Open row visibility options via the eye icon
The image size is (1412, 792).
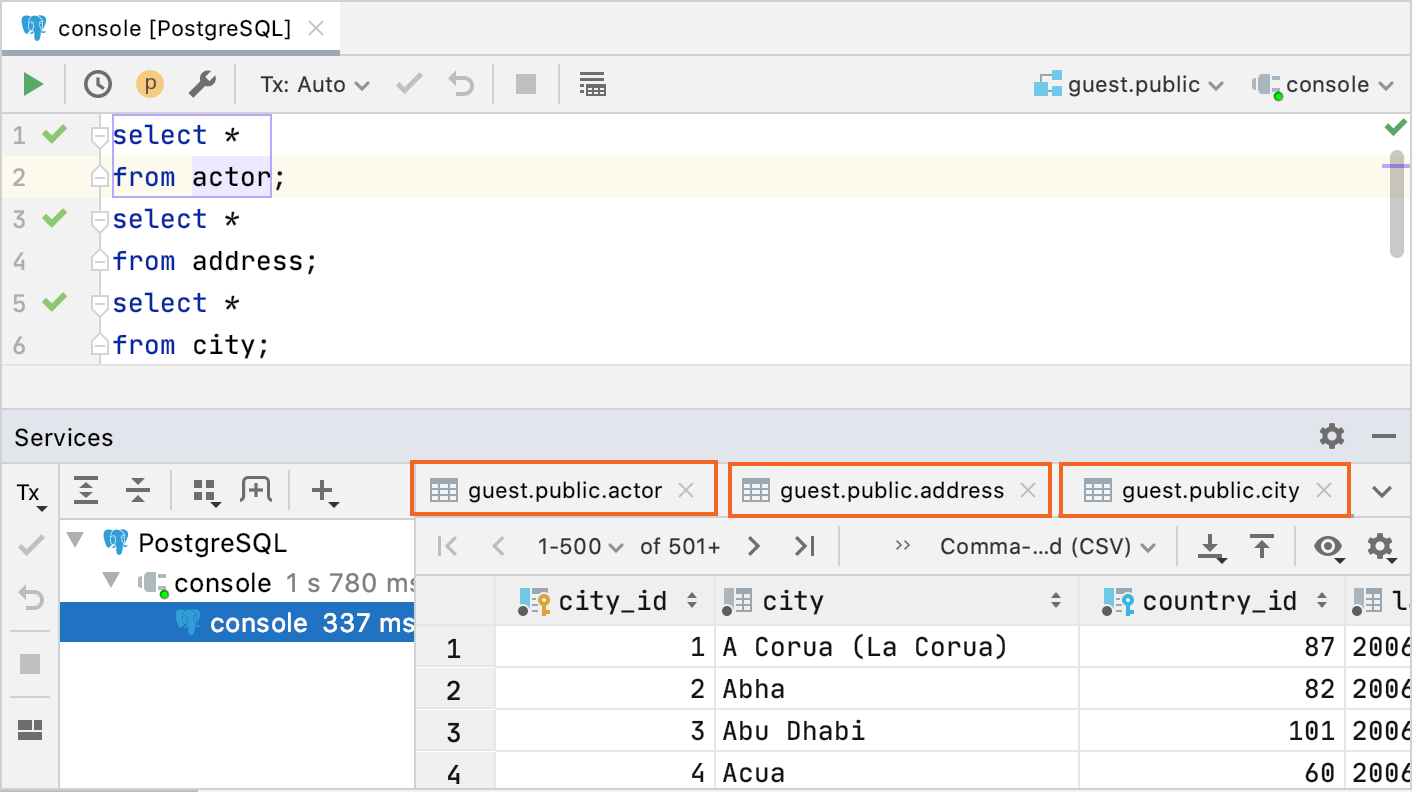click(x=1328, y=546)
